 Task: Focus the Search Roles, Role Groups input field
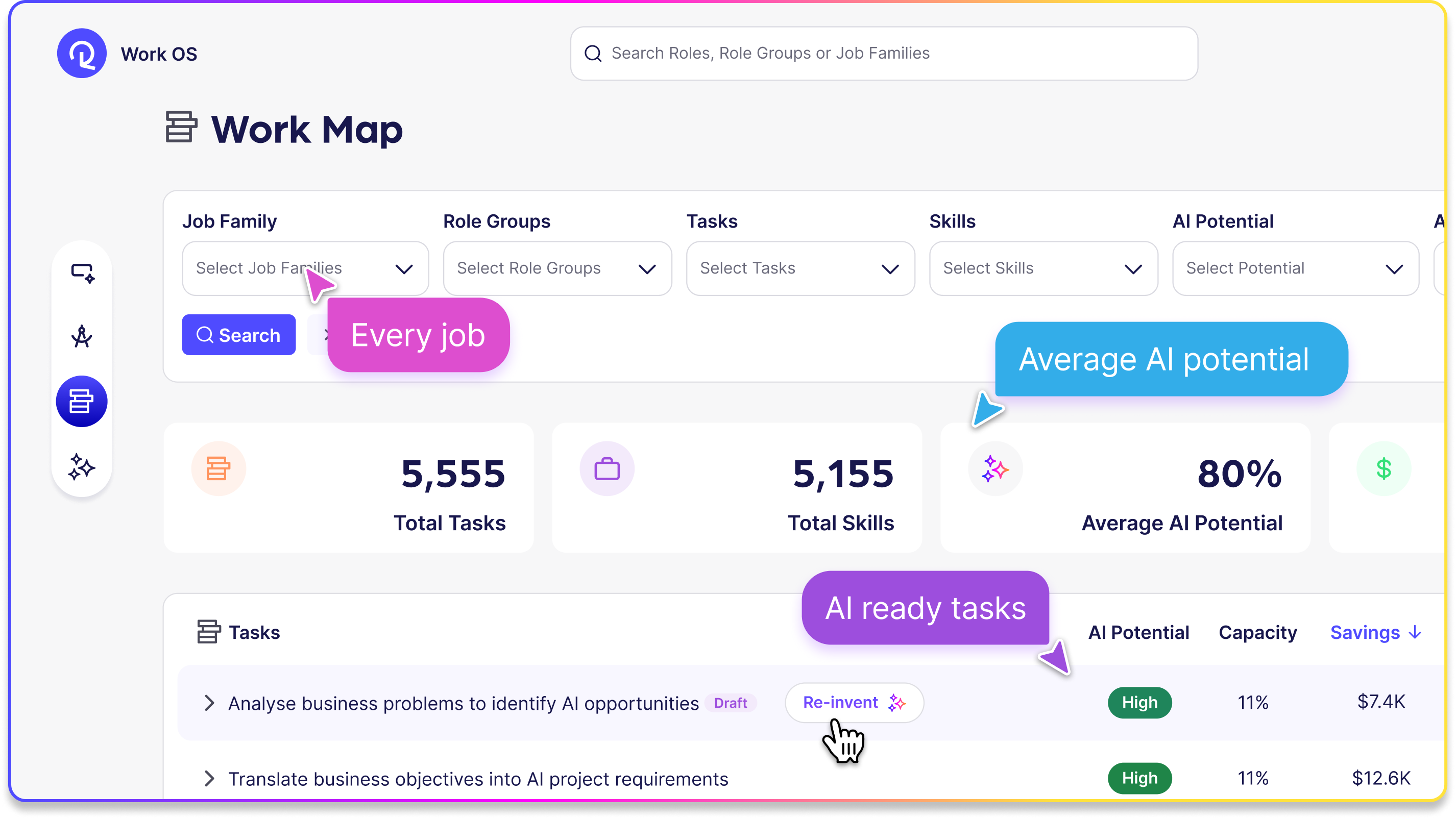point(884,54)
